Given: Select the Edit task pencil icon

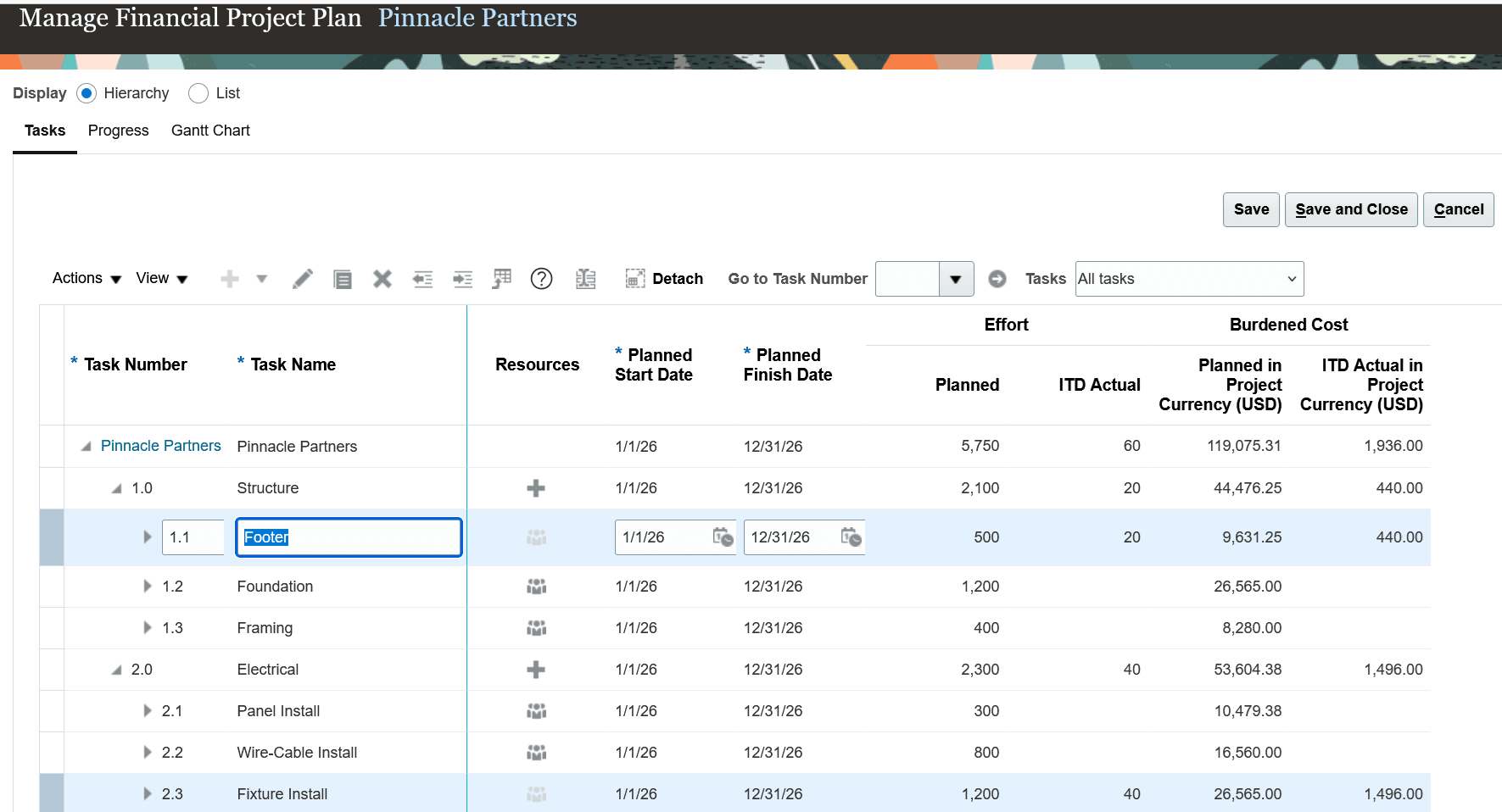Looking at the screenshot, I should pos(303,278).
